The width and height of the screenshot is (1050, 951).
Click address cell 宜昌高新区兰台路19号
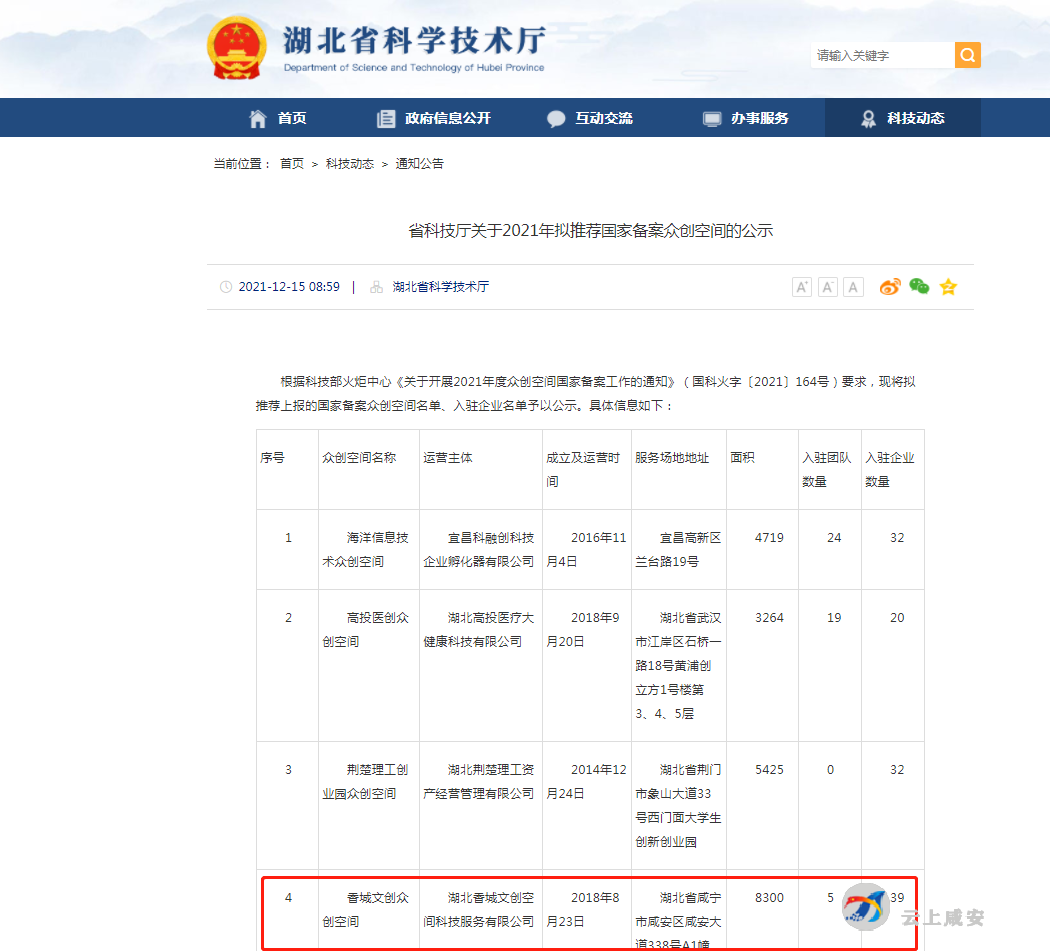point(678,549)
